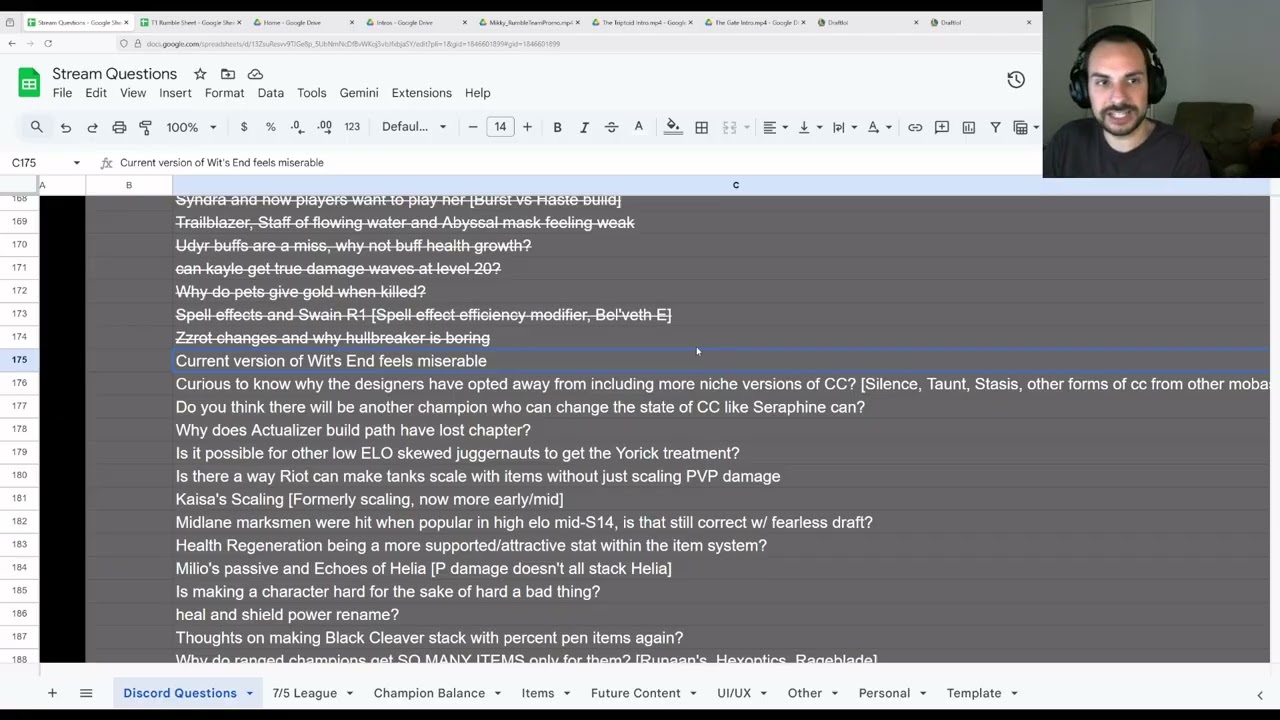1280x720 pixels.
Task: Insert a chart
Action: pyautogui.click(x=969, y=127)
